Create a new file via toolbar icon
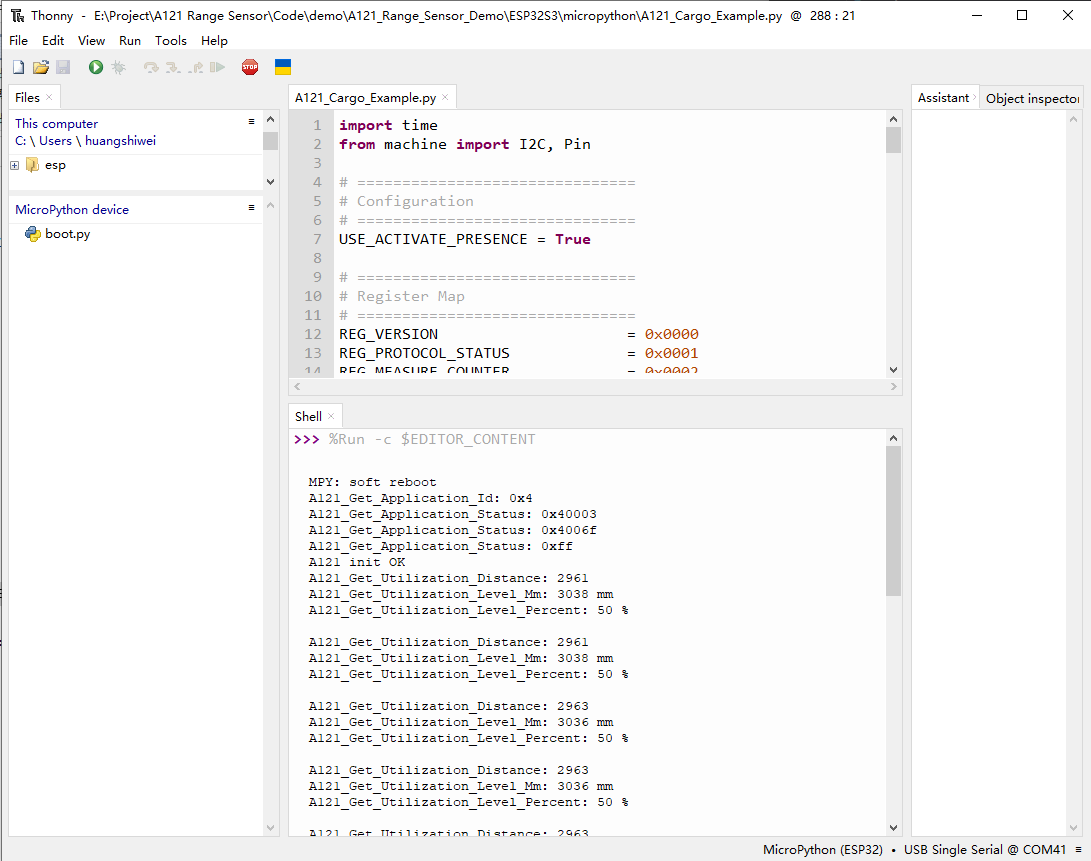The width and height of the screenshot is (1091, 861). (x=18, y=67)
